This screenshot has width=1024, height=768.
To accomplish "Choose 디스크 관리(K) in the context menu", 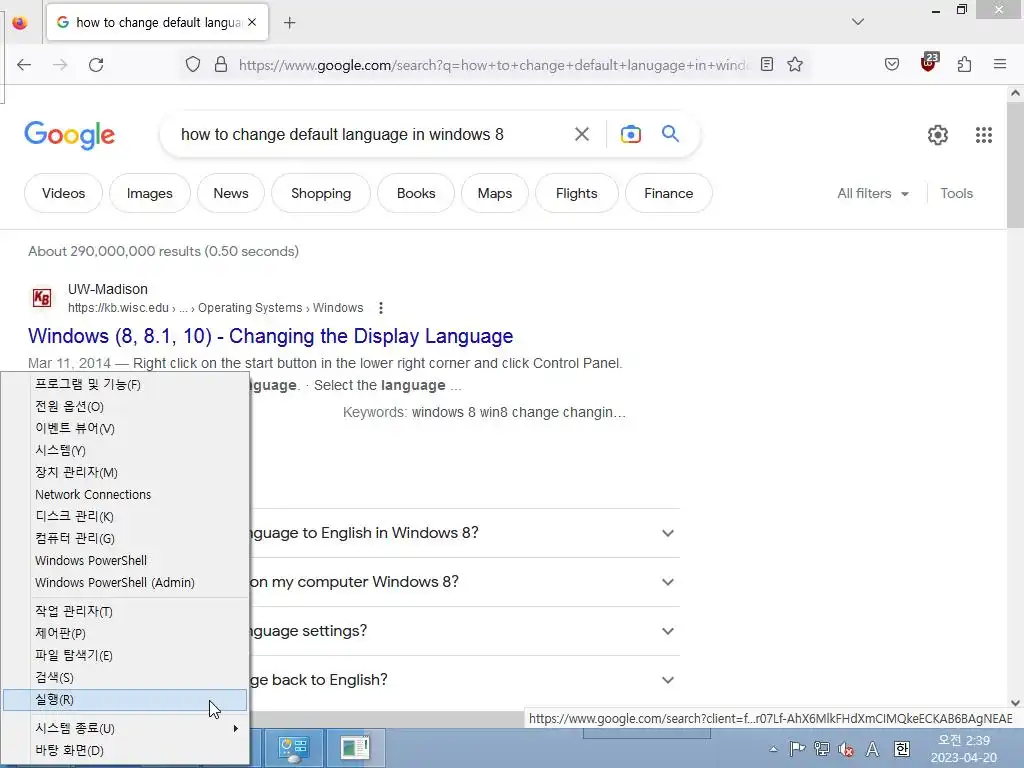I will pos(125,517).
